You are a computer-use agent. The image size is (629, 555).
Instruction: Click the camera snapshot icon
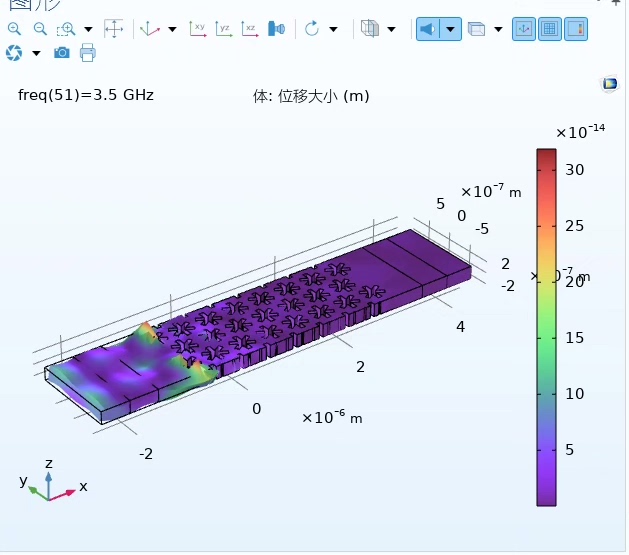coord(62,53)
